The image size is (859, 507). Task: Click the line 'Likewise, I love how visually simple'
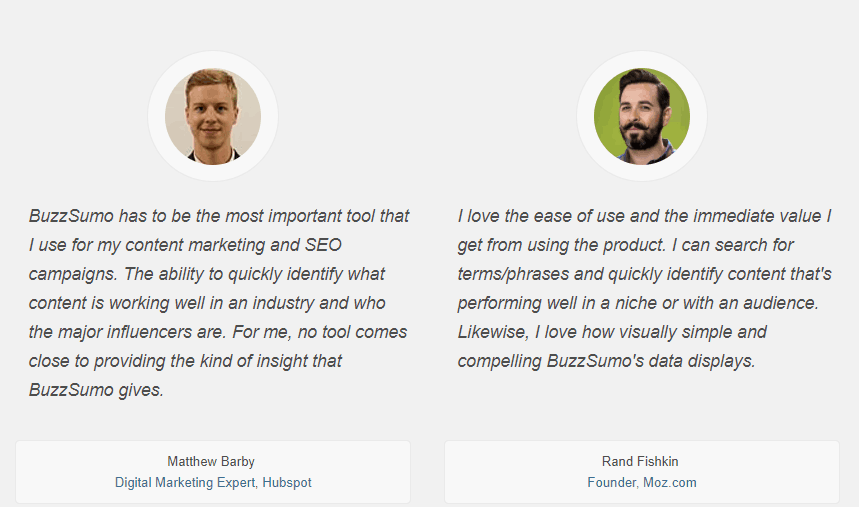(x=612, y=332)
